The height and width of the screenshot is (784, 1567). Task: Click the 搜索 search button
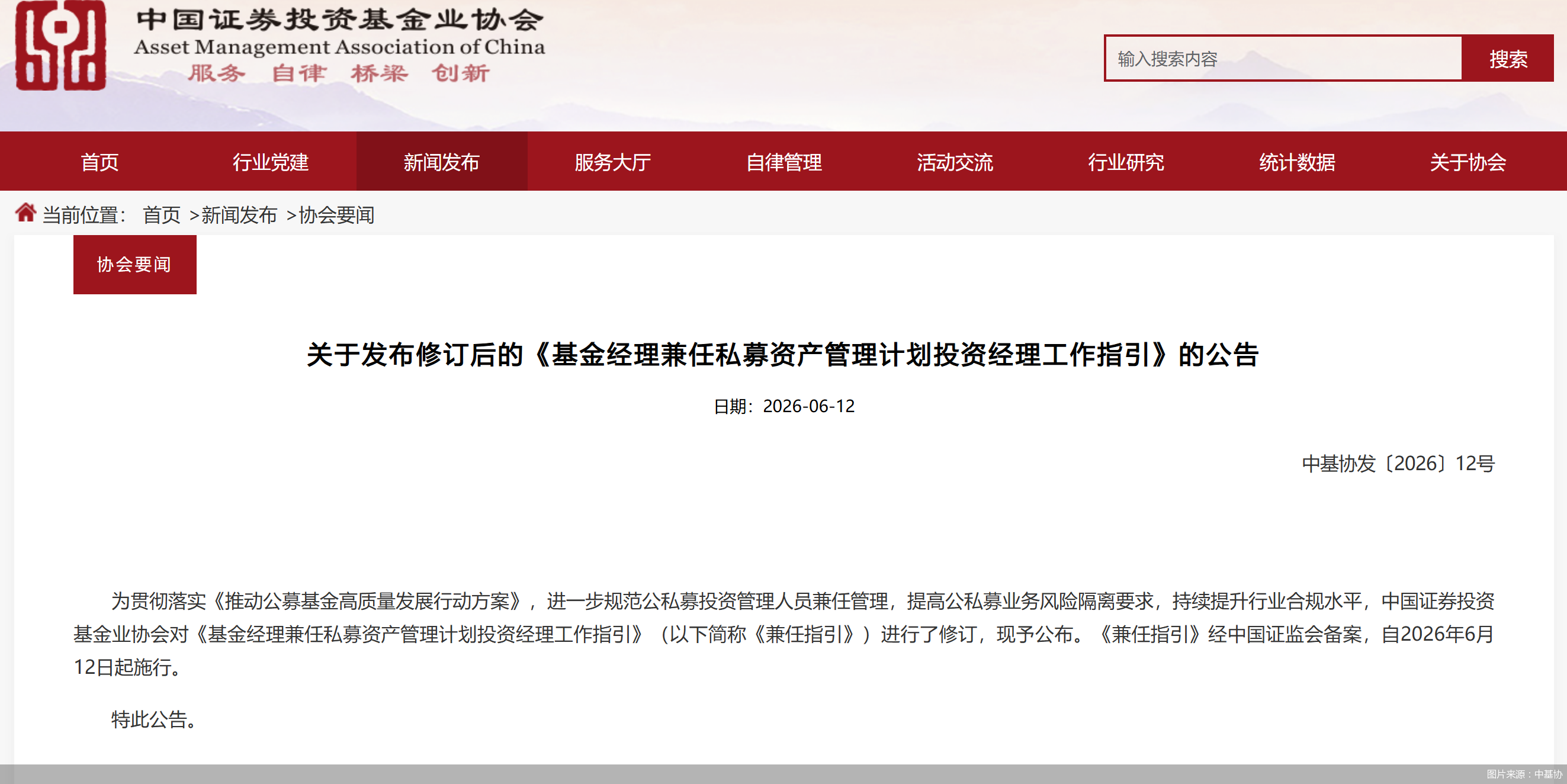pyautogui.click(x=1508, y=59)
